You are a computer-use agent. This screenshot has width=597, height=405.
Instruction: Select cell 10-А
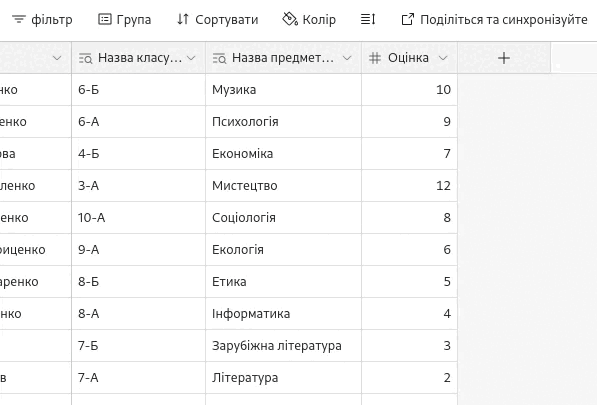139,218
